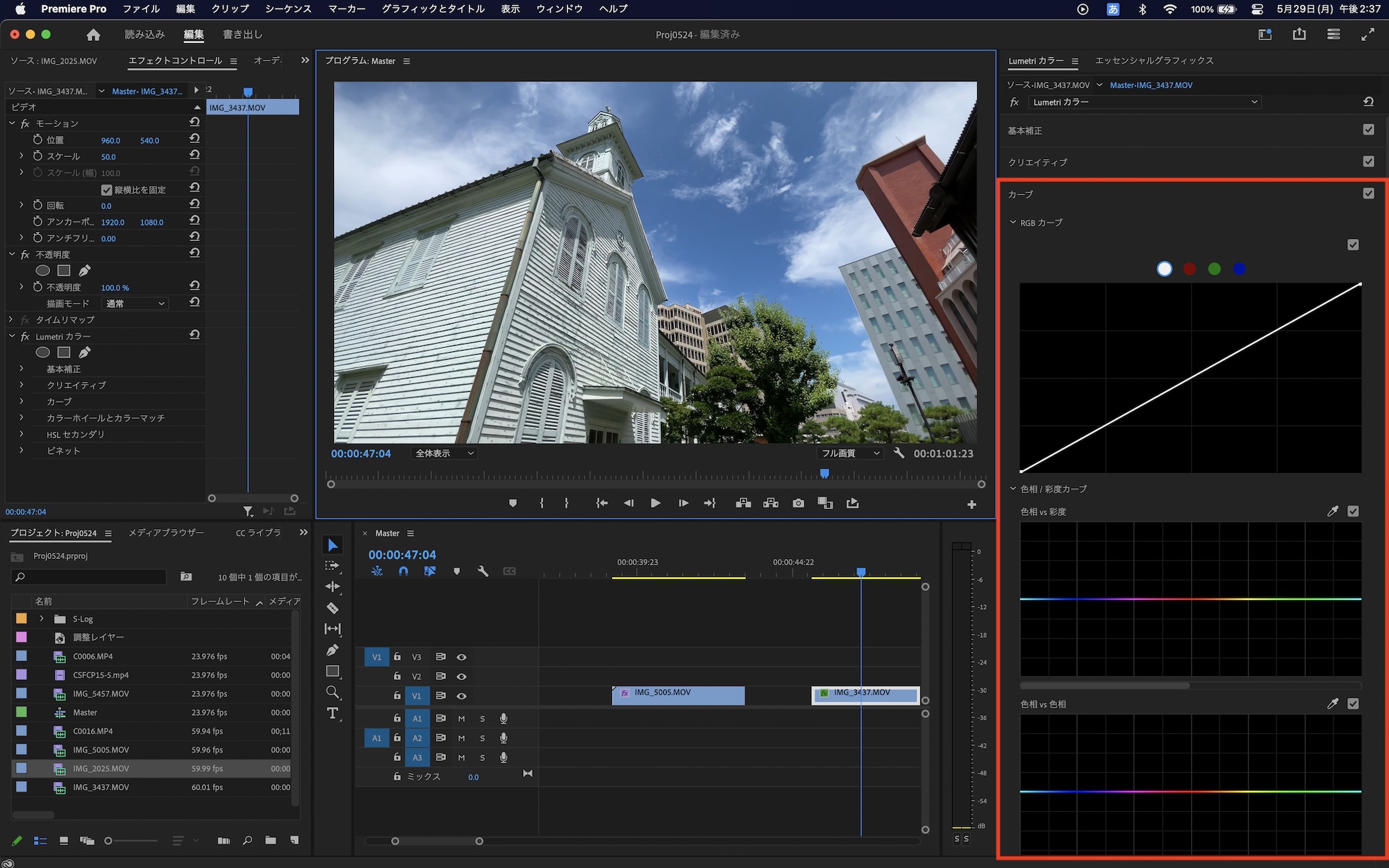Click the 読み込み button at top left
The height and width of the screenshot is (868, 1389).
(144, 33)
